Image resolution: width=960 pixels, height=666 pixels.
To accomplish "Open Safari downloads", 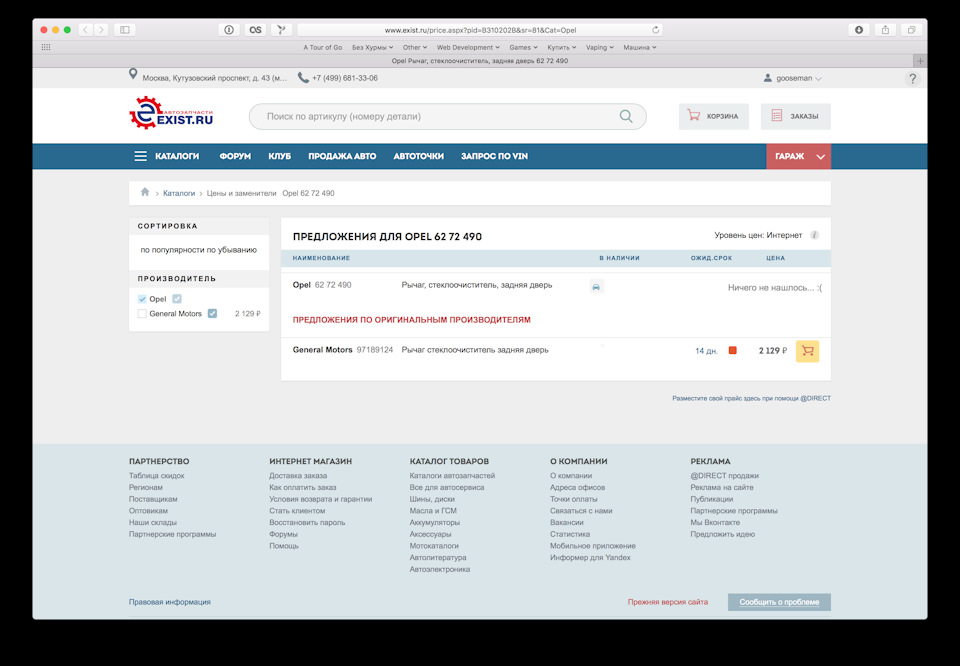I will (x=859, y=29).
